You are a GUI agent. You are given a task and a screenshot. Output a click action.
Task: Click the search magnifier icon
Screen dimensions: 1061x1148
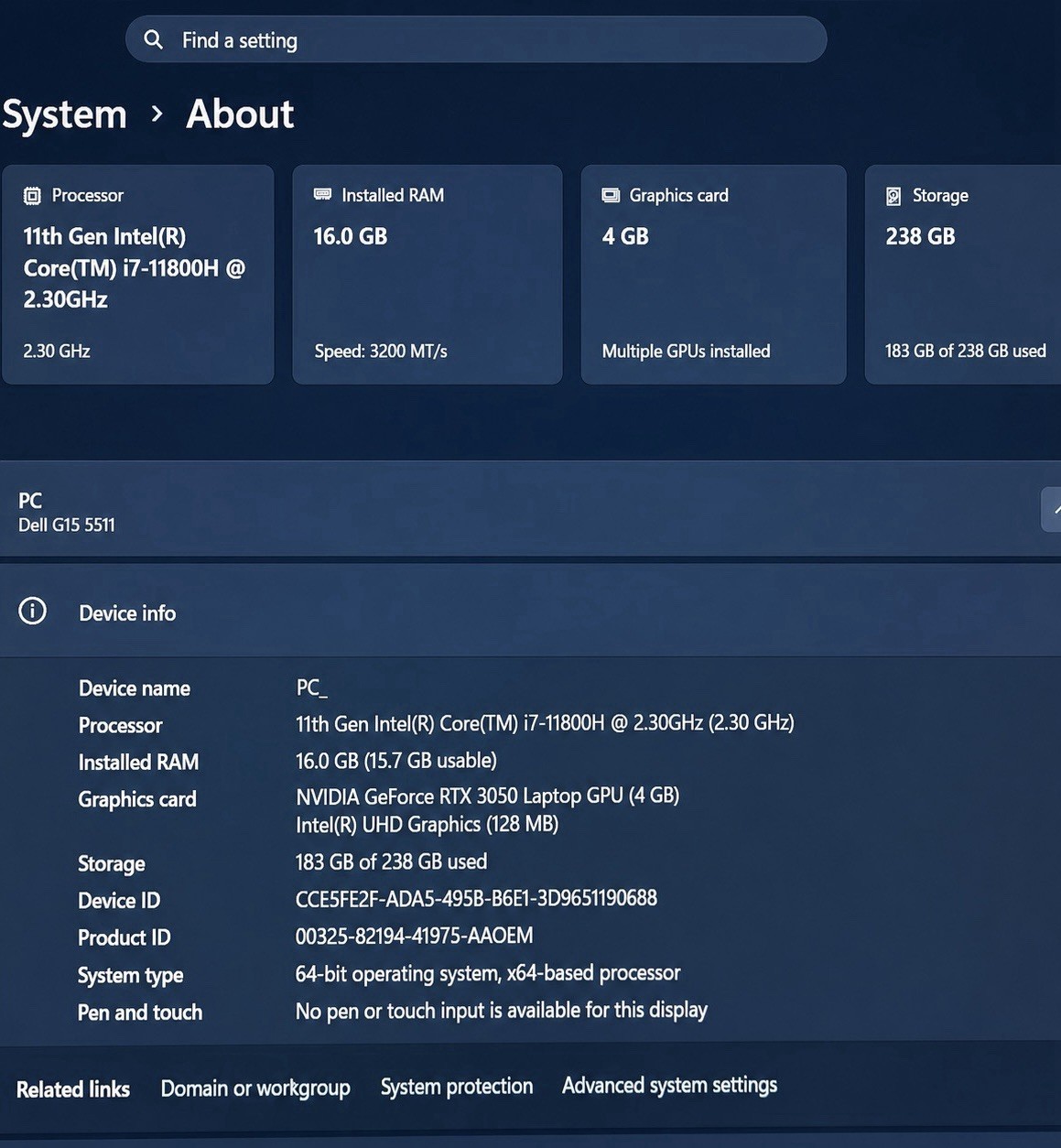click(154, 40)
